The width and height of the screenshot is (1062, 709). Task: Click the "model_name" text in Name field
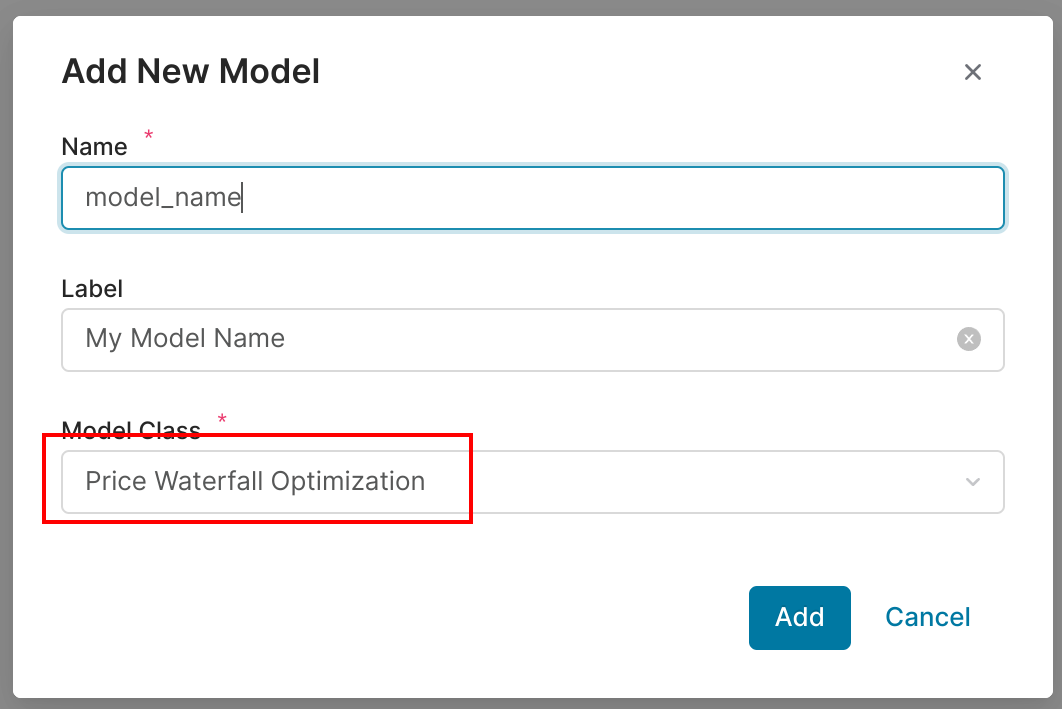coord(162,197)
